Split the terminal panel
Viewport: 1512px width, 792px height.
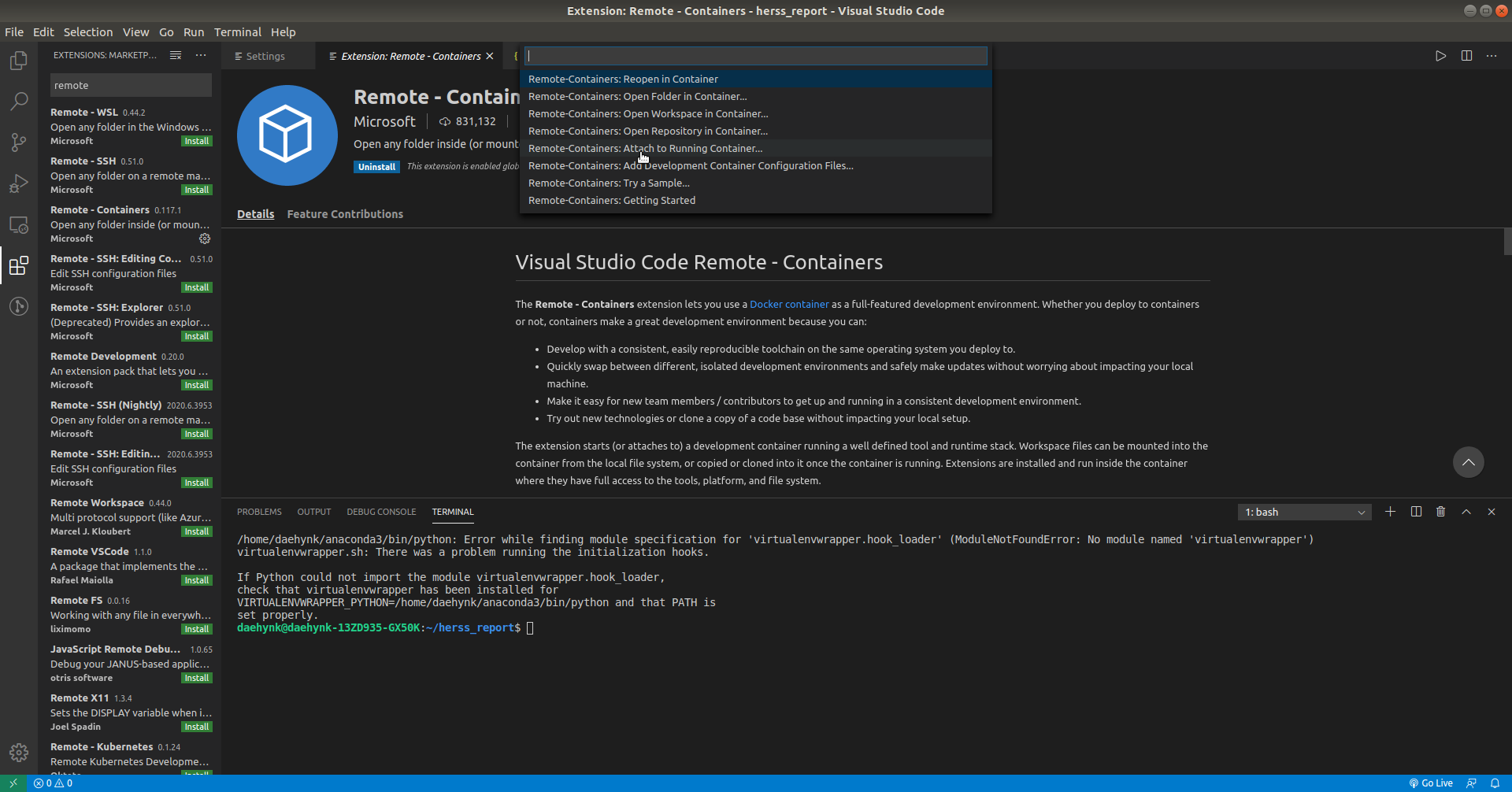coord(1416,512)
